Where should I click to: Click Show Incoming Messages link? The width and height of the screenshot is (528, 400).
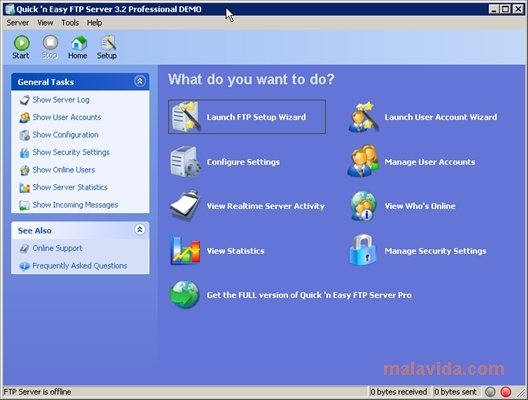[x=75, y=205]
